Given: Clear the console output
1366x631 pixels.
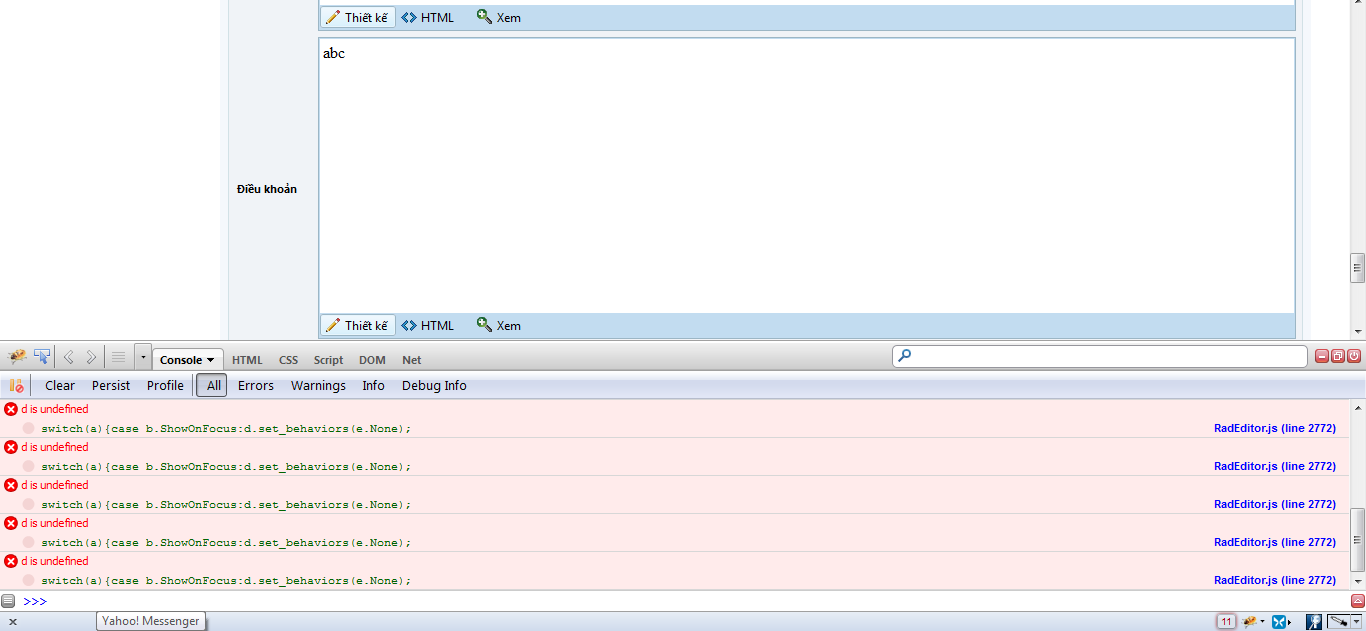Looking at the screenshot, I should (60, 385).
